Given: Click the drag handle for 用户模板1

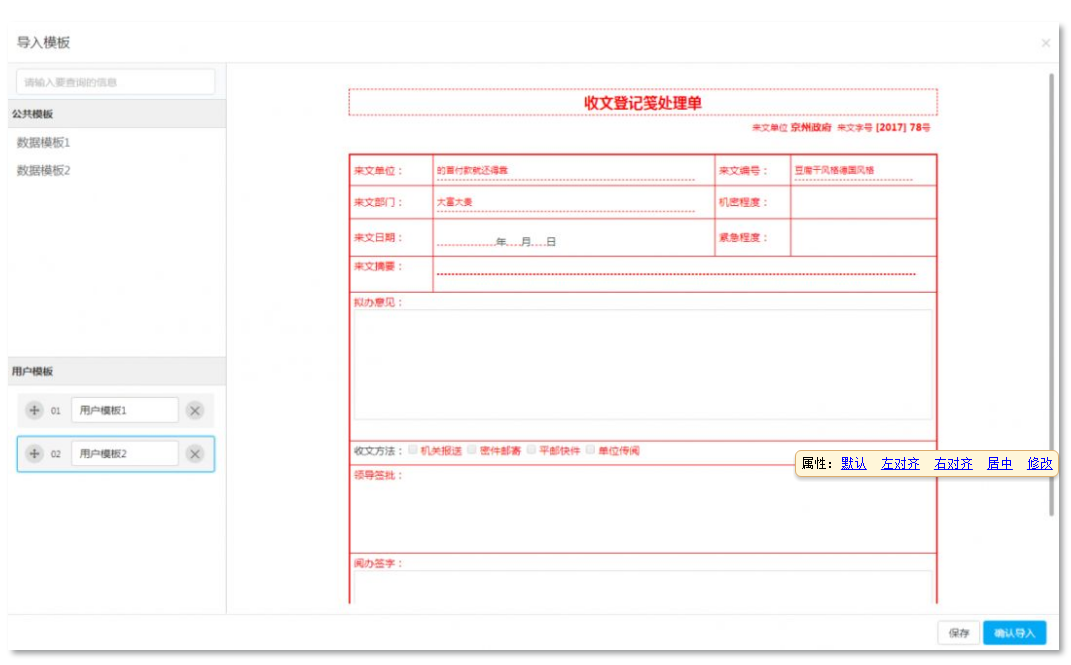Looking at the screenshot, I should point(34,411).
